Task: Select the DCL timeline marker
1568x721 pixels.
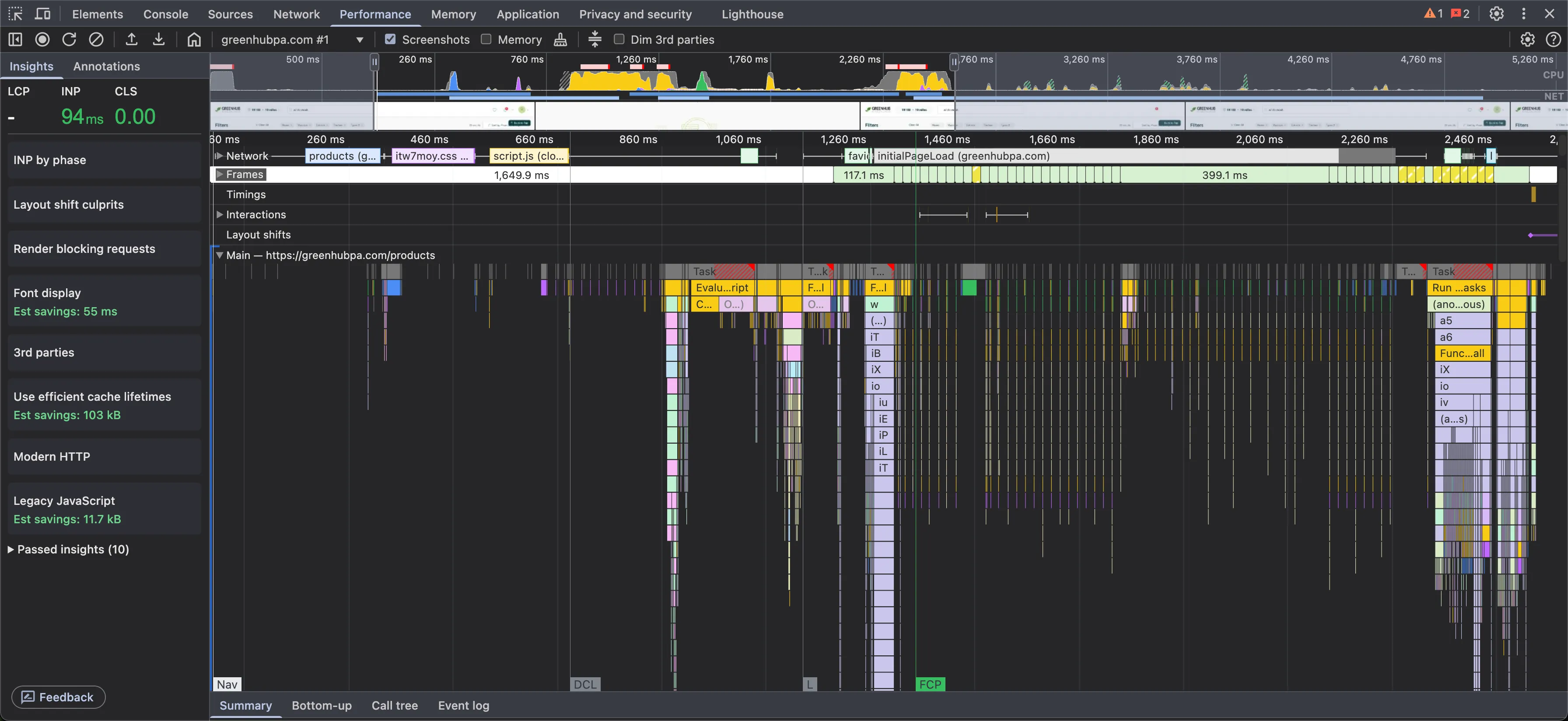Action: (x=585, y=684)
